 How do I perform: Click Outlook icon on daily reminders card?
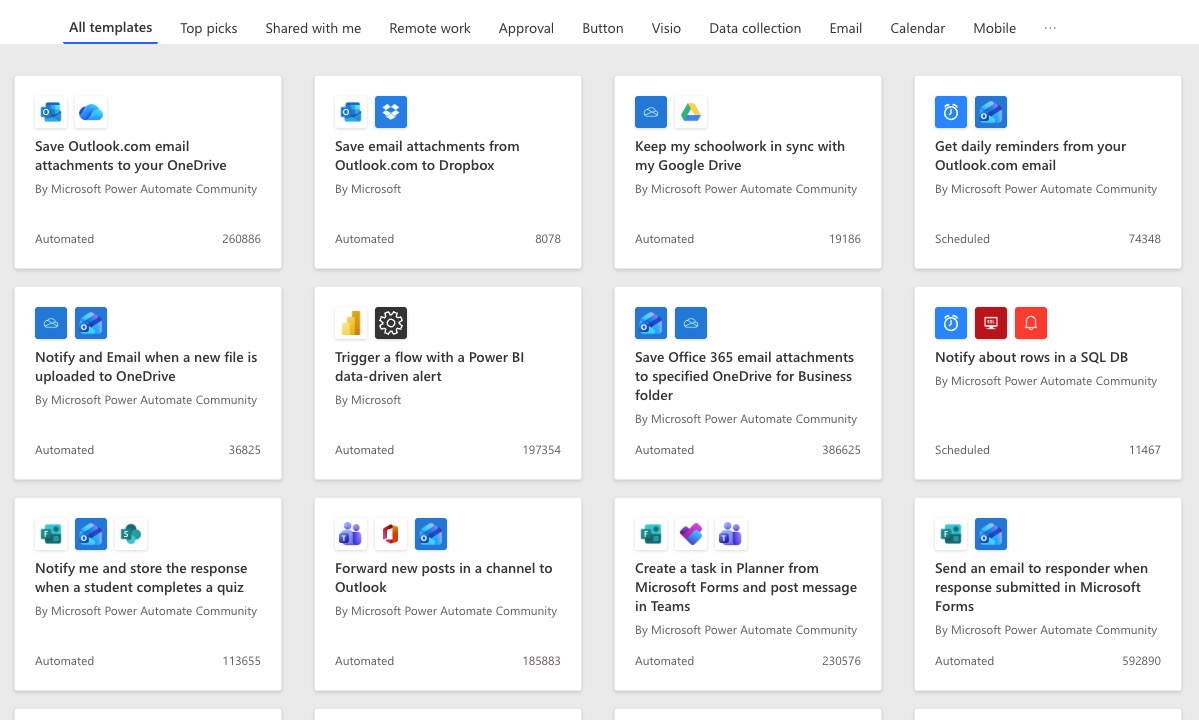tap(990, 112)
